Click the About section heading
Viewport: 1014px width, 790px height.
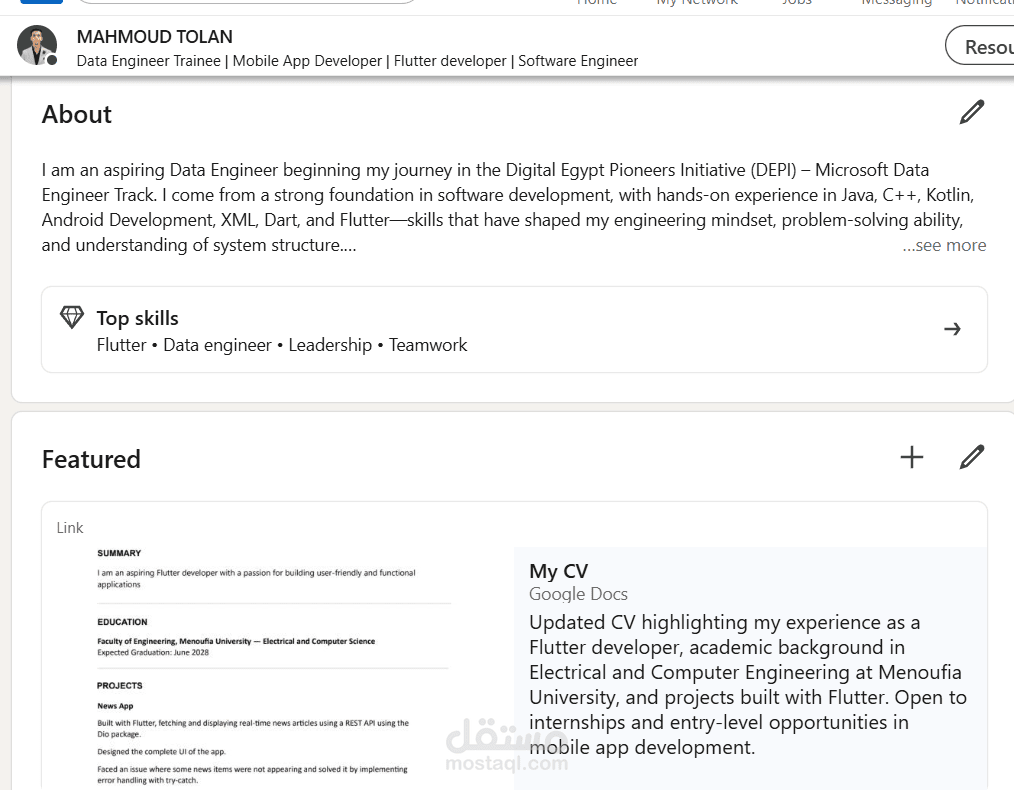pos(76,114)
